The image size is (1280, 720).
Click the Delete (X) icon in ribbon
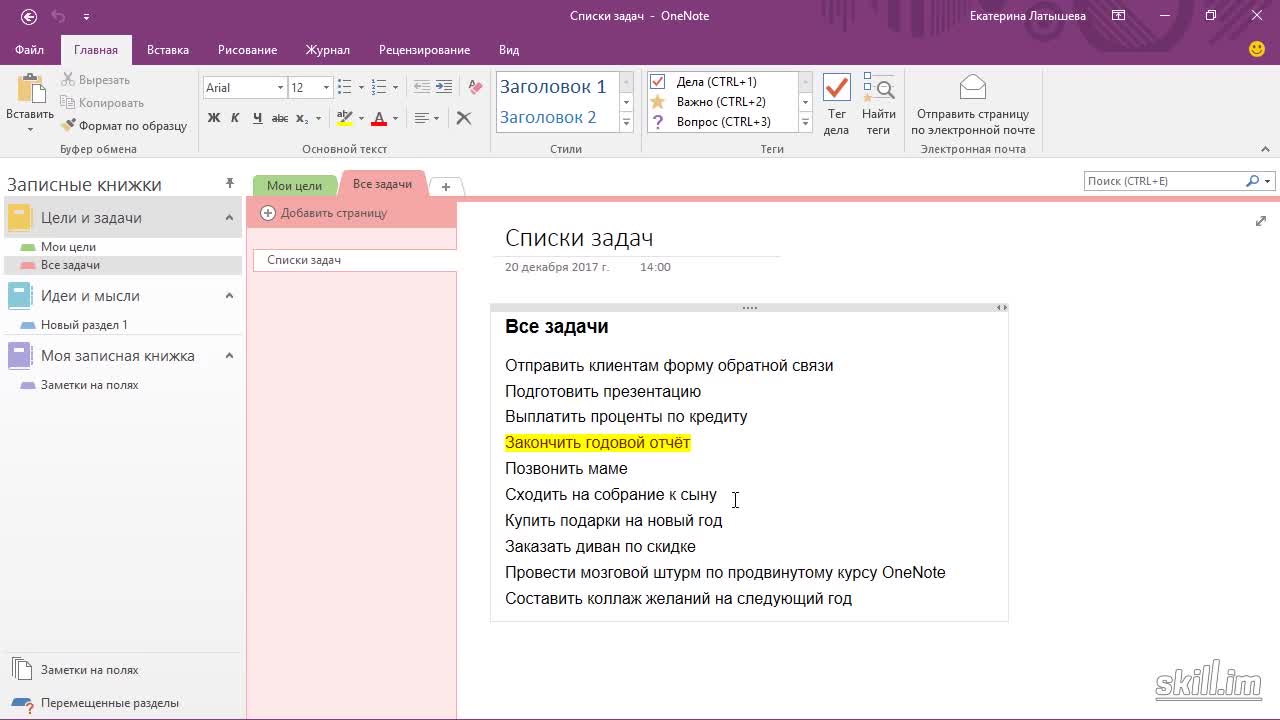point(464,118)
